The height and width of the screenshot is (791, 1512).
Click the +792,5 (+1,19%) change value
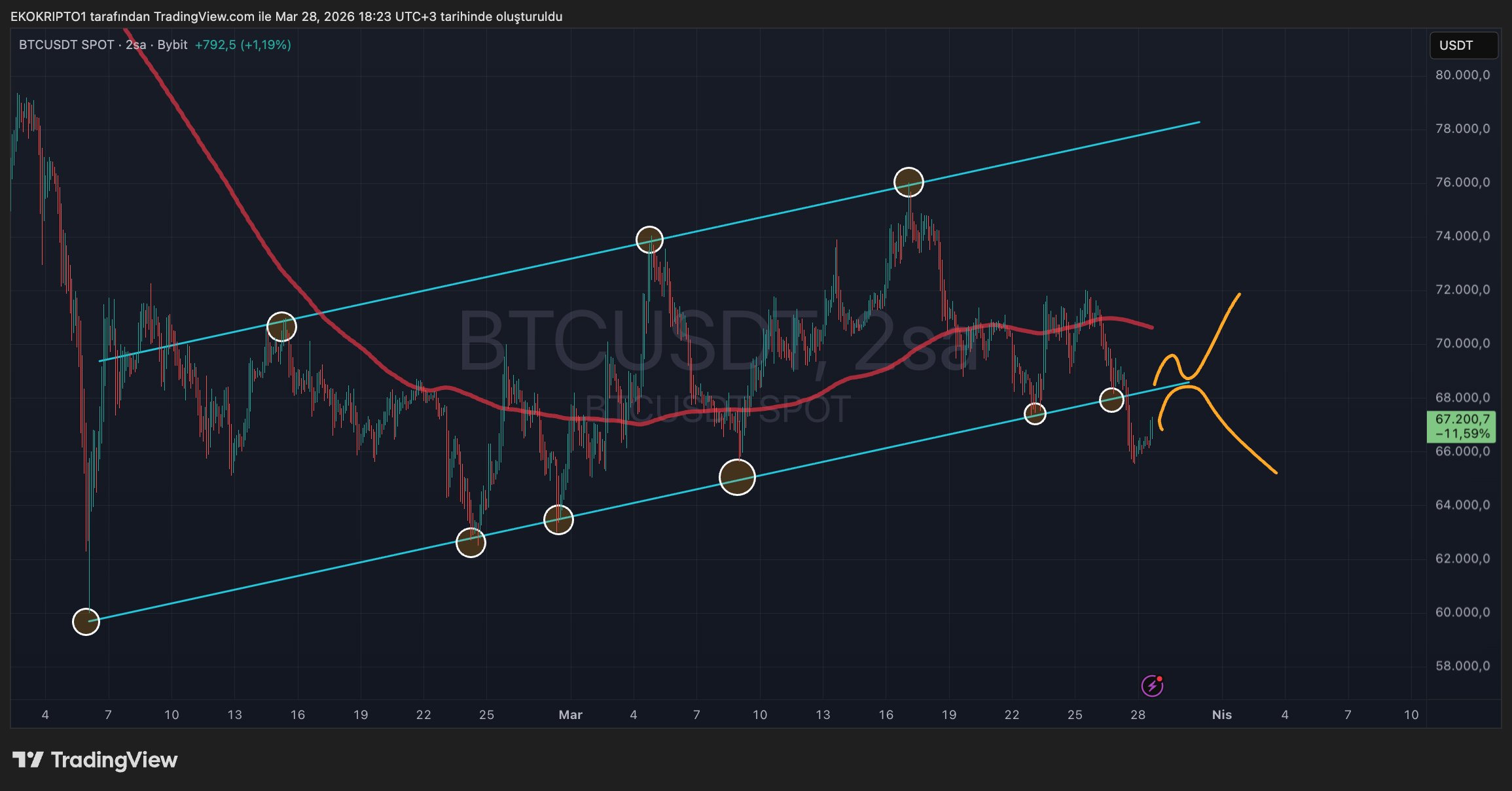pos(243,44)
